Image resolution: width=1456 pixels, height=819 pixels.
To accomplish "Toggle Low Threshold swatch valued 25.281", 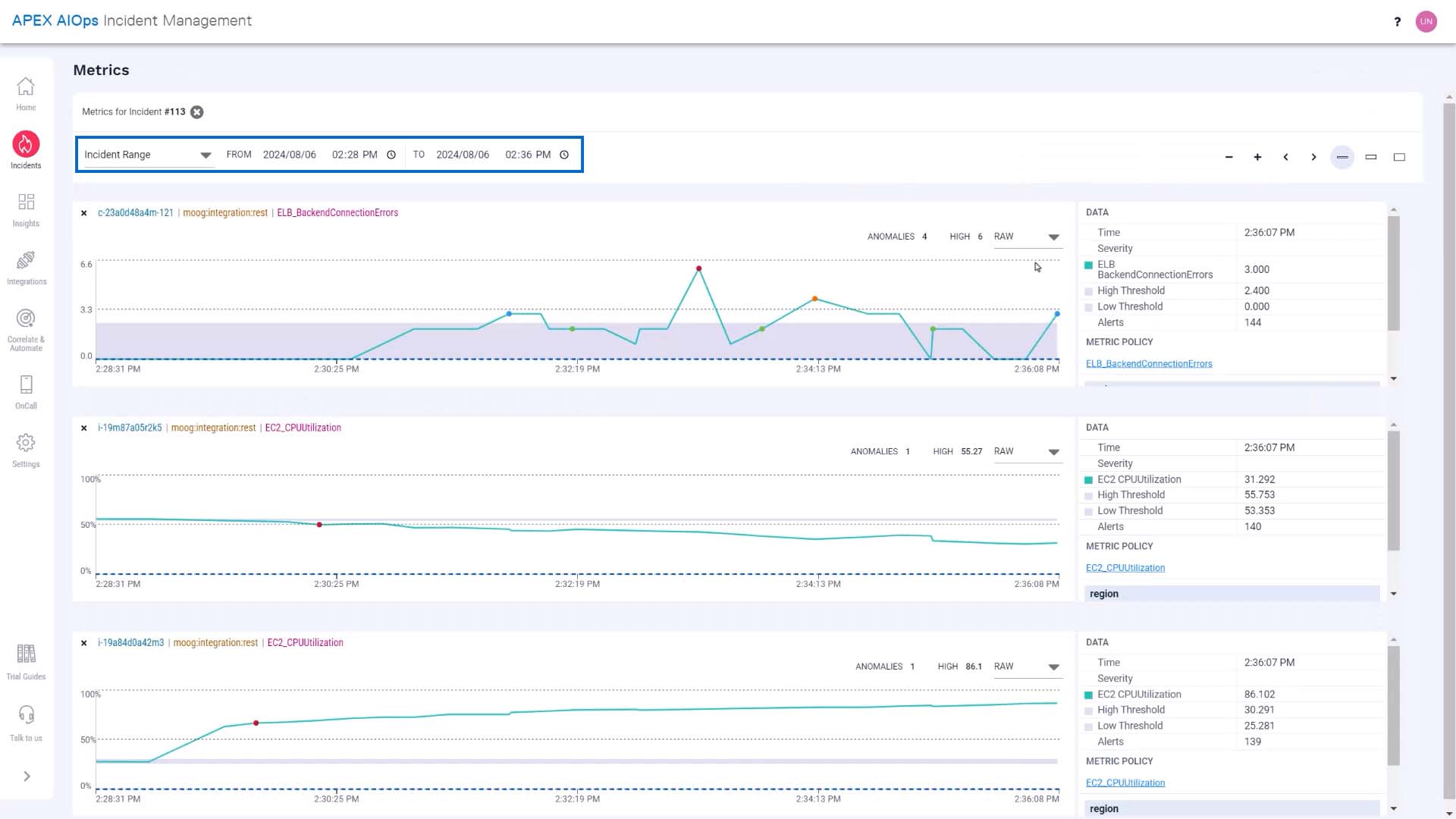I will click(x=1089, y=726).
